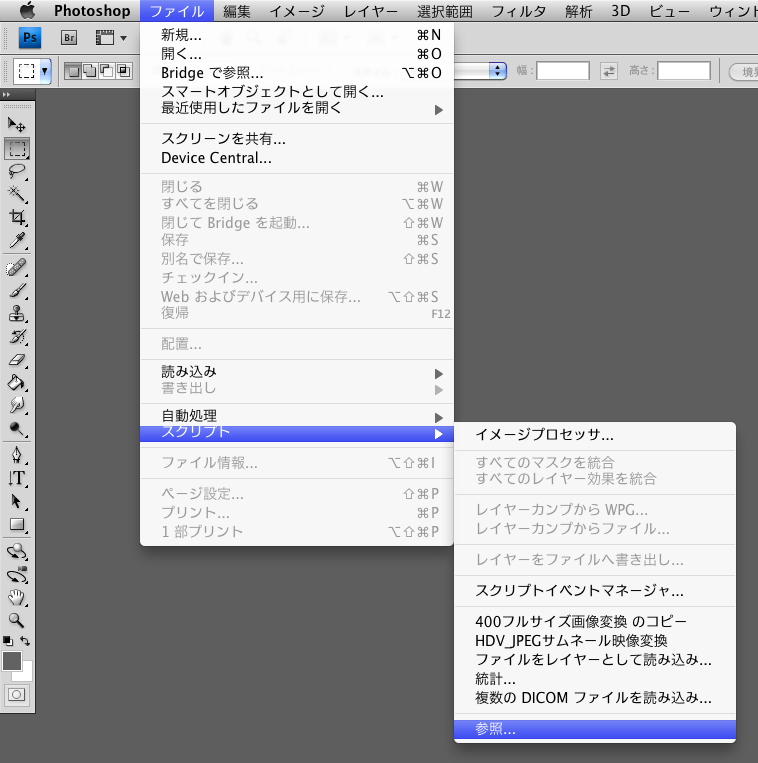Image resolution: width=758 pixels, height=763 pixels.
Task: Expand the 自動処理 submenu
Action: pyautogui.click(x=297, y=416)
